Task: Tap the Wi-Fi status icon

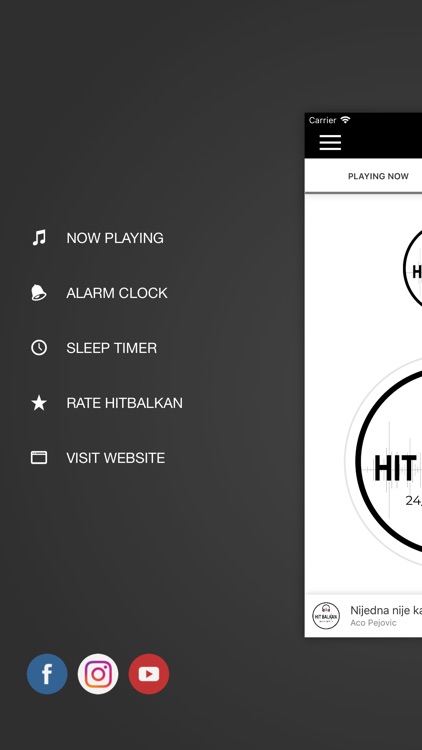Action: pyautogui.click(x=345, y=120)
